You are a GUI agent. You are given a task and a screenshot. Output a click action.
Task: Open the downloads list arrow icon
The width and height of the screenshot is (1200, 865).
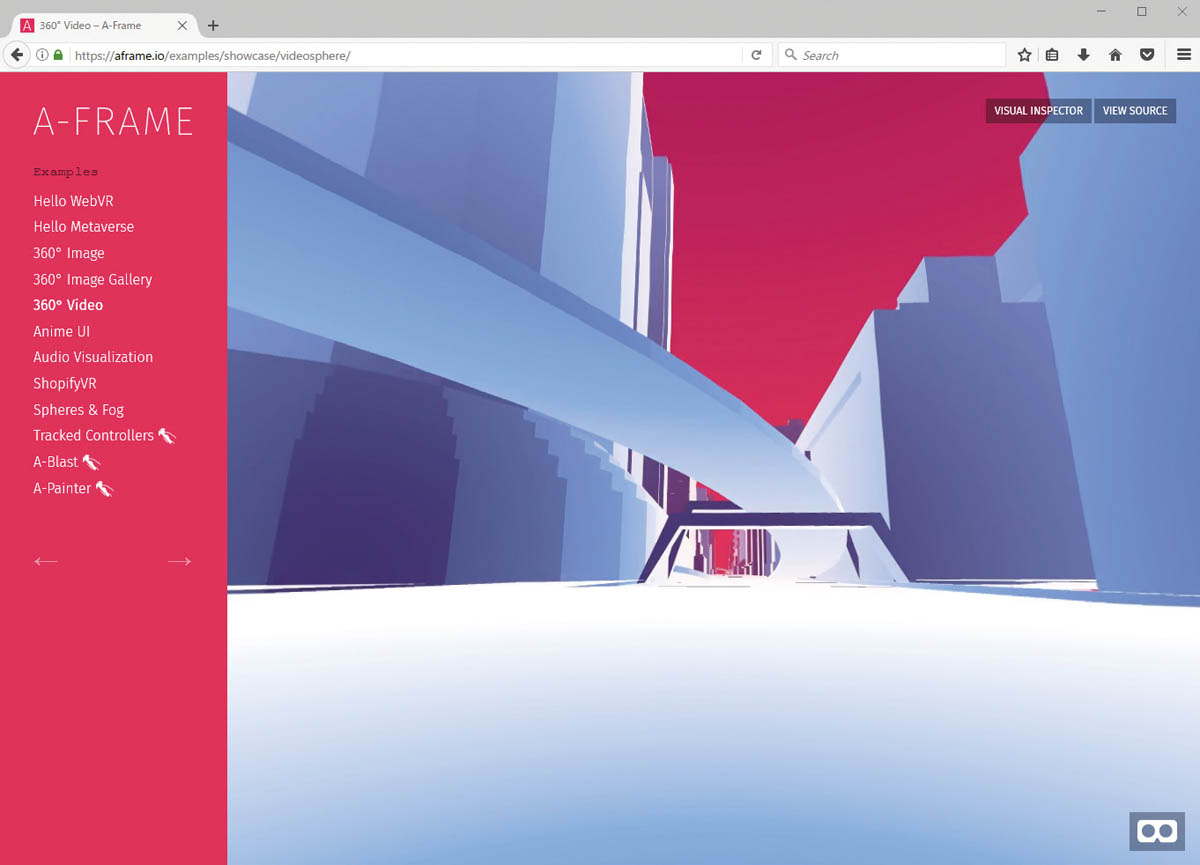pyautogui.click(x=1084, y=55)
